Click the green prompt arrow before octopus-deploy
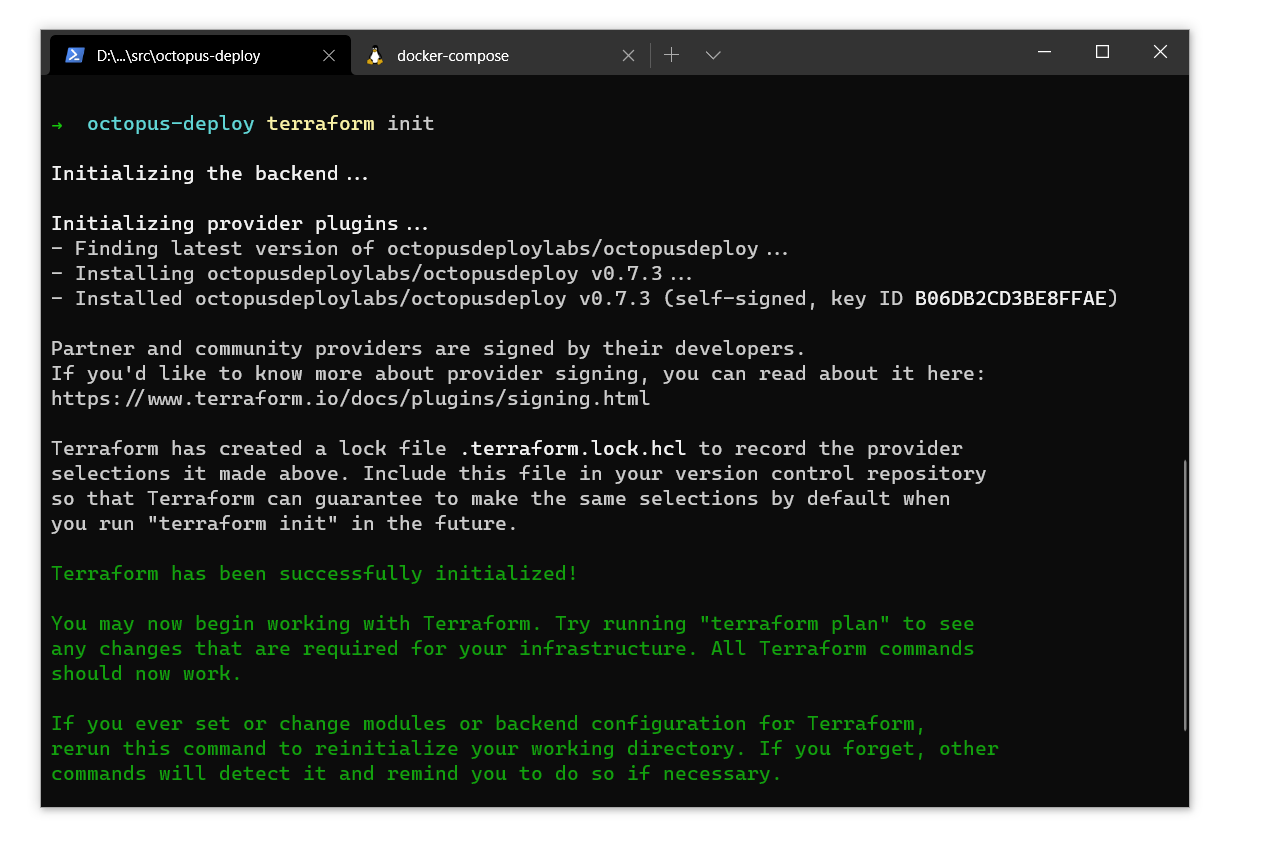The width and height of the screenshot is (1261, 855). 57,125
